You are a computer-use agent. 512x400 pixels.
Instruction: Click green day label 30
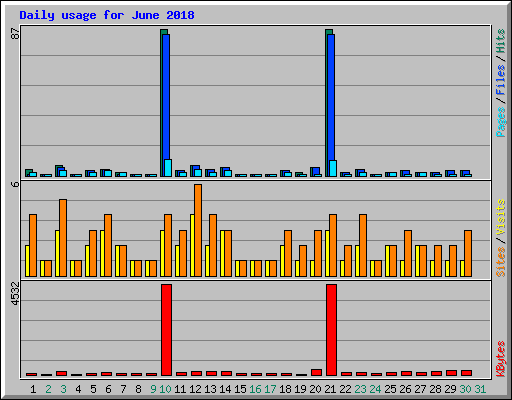tap(465, 389)
